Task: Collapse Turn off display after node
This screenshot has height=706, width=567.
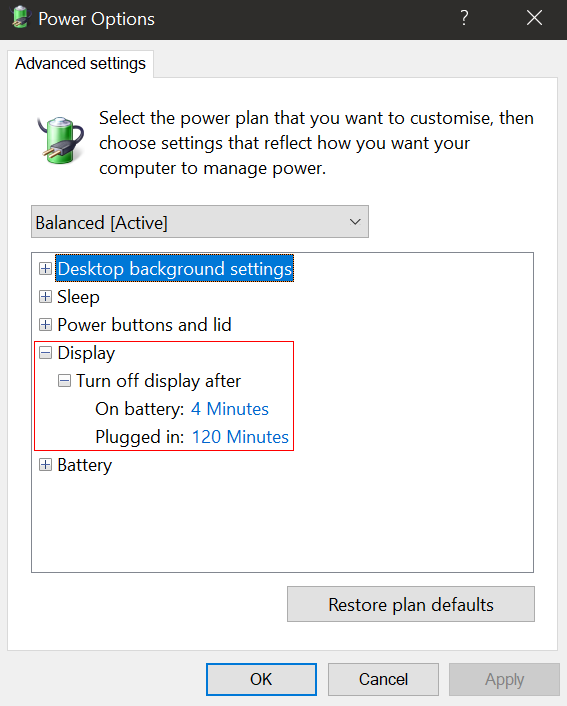Action: tap(64, 381)
